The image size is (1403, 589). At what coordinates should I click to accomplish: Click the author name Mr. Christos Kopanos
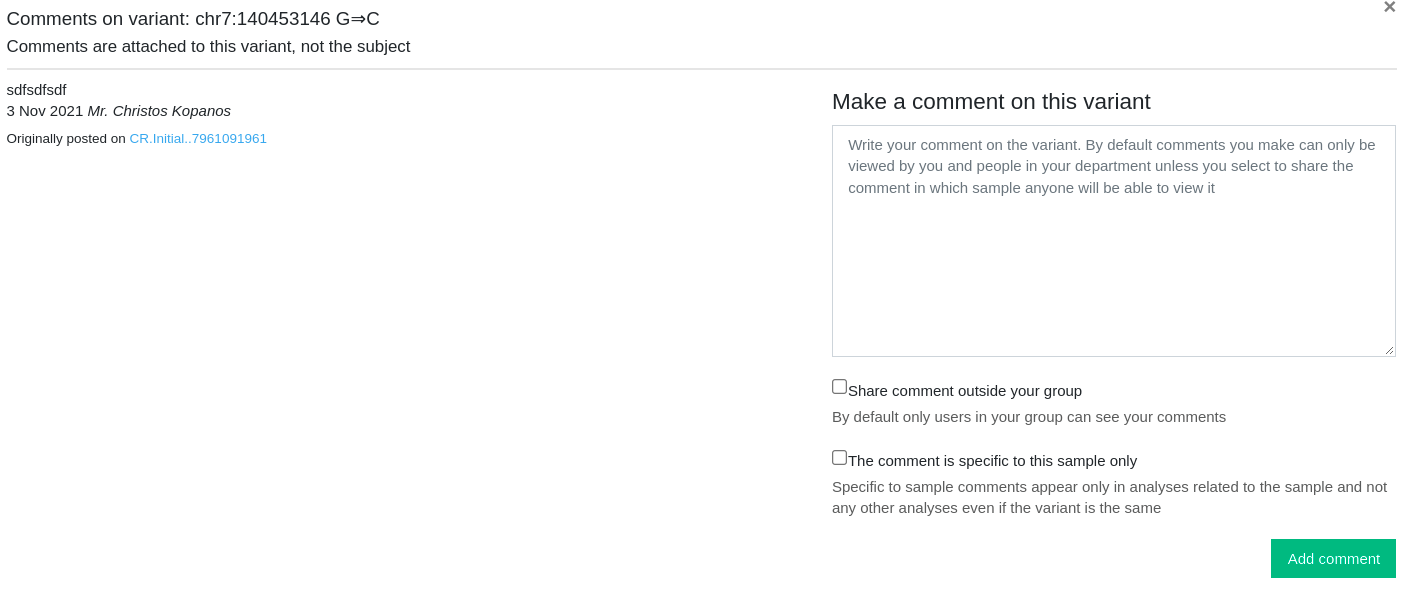point(159,111)
